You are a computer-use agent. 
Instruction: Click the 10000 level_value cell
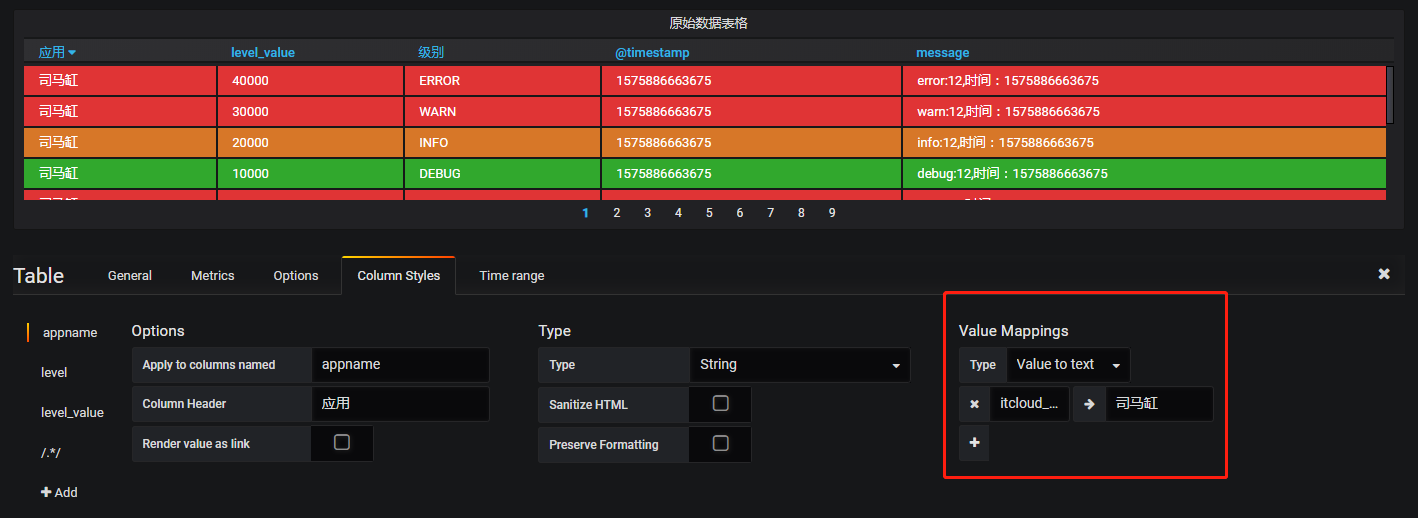click(x=310, y=173)
